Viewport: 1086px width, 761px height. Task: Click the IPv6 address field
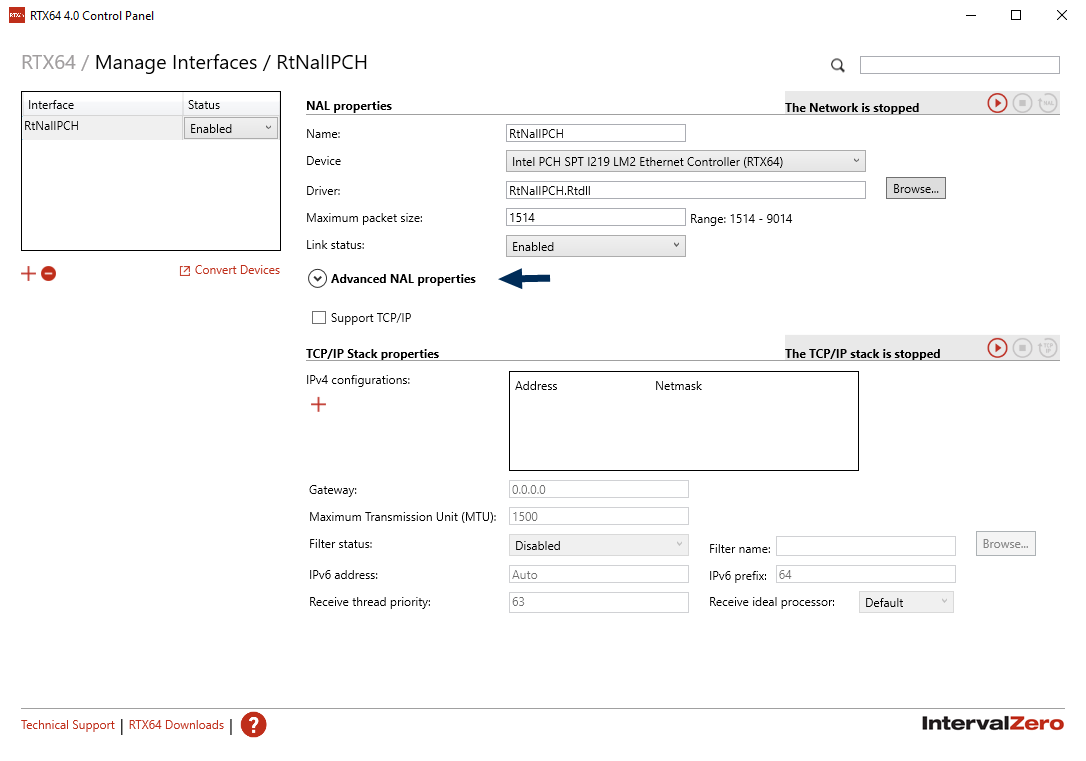click(x=598, y=575)
